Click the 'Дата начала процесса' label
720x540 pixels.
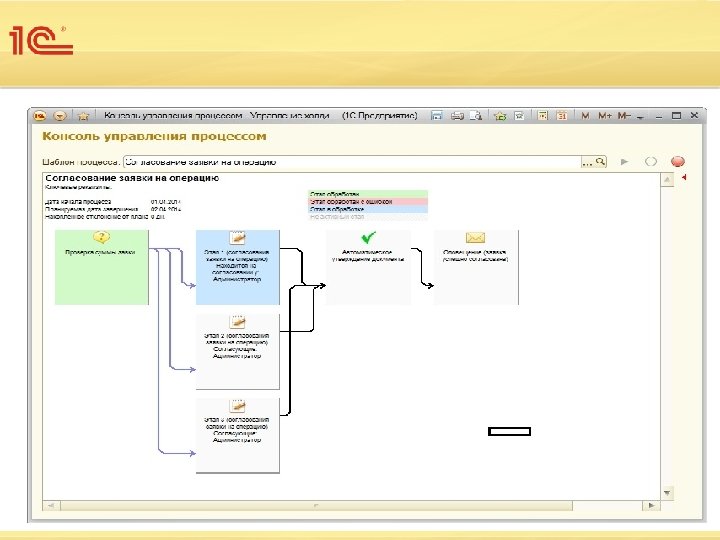point(78,202)
